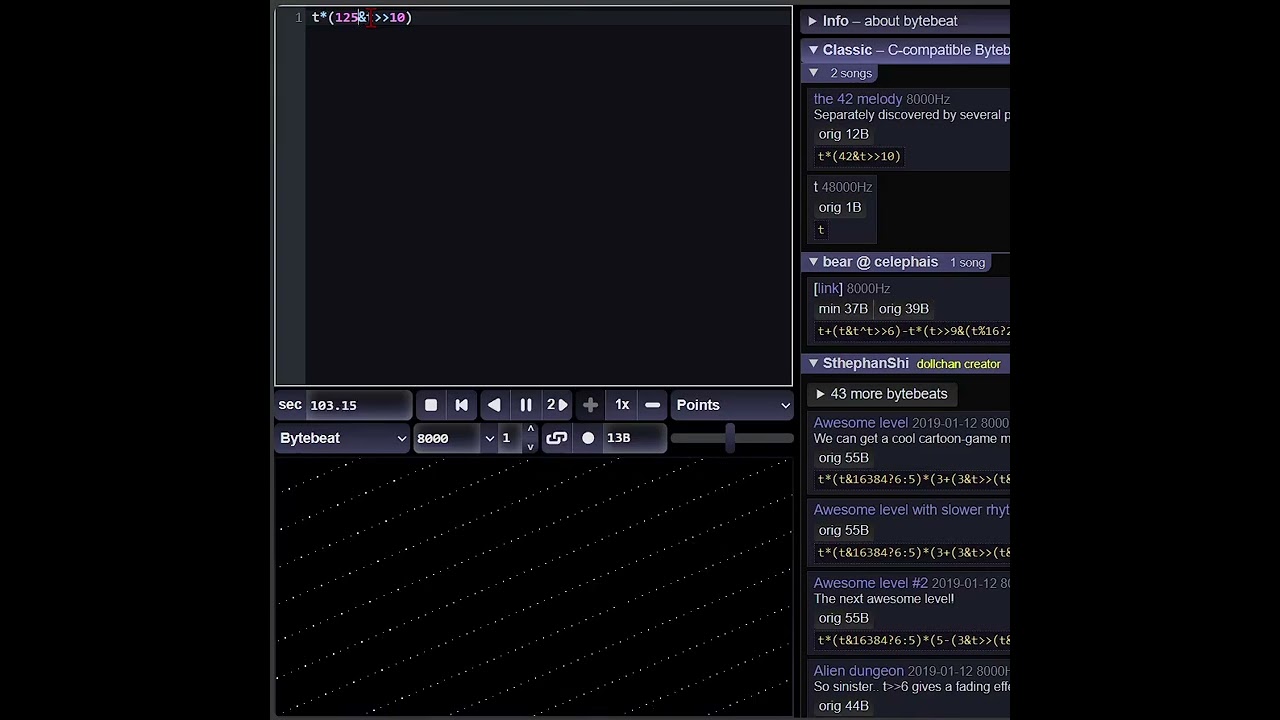The height and width of the screenshot is (720, 1280).
Task: Select the min 37B version
Action: 843,309
